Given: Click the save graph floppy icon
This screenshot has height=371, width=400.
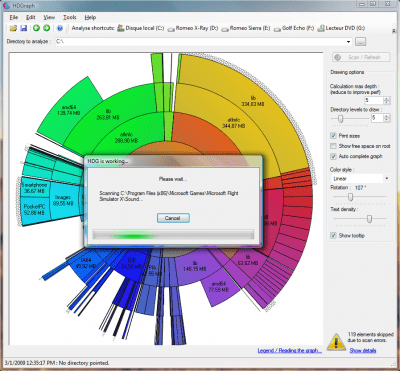Looking at the screenshot, I should 24,28.
